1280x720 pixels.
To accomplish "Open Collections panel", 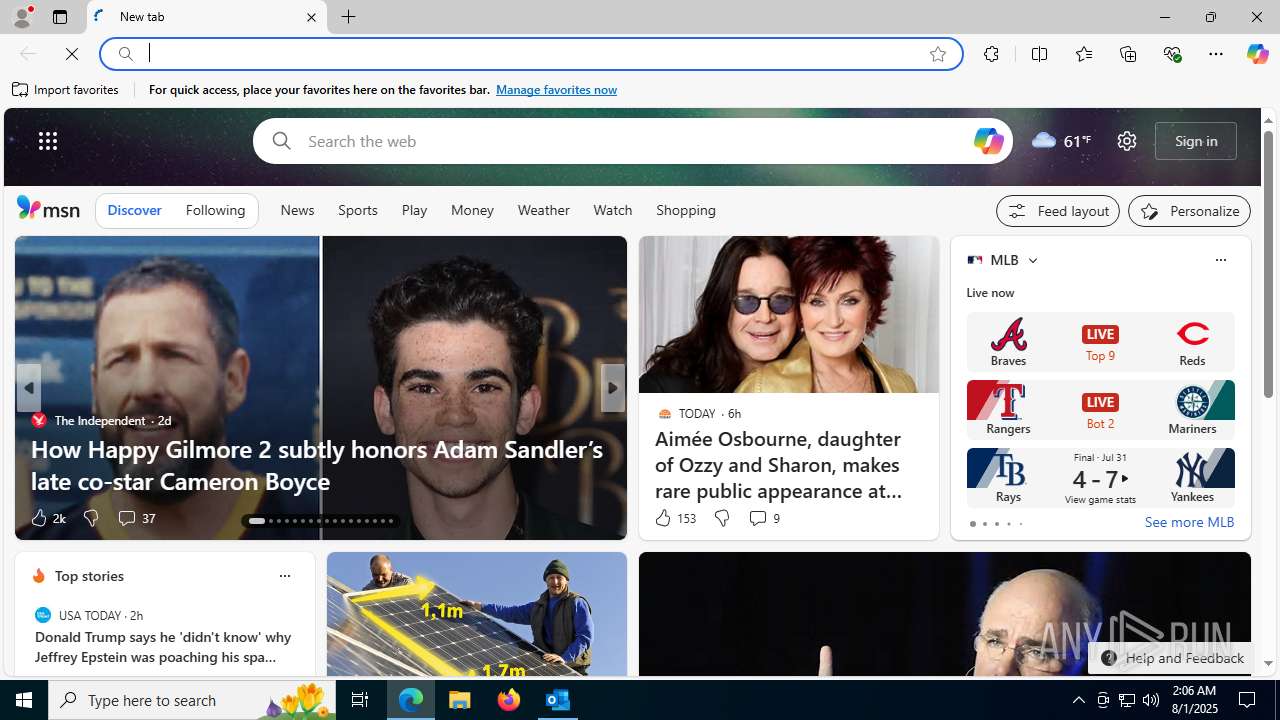I will [x=1128, y=54].
